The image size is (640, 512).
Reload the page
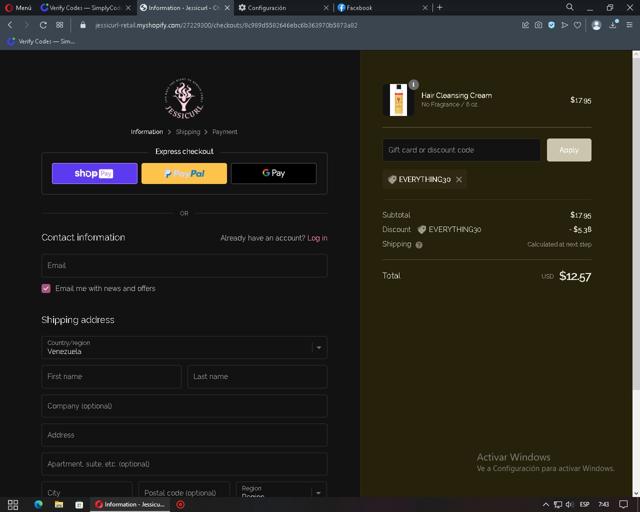[x=43, y=25]
